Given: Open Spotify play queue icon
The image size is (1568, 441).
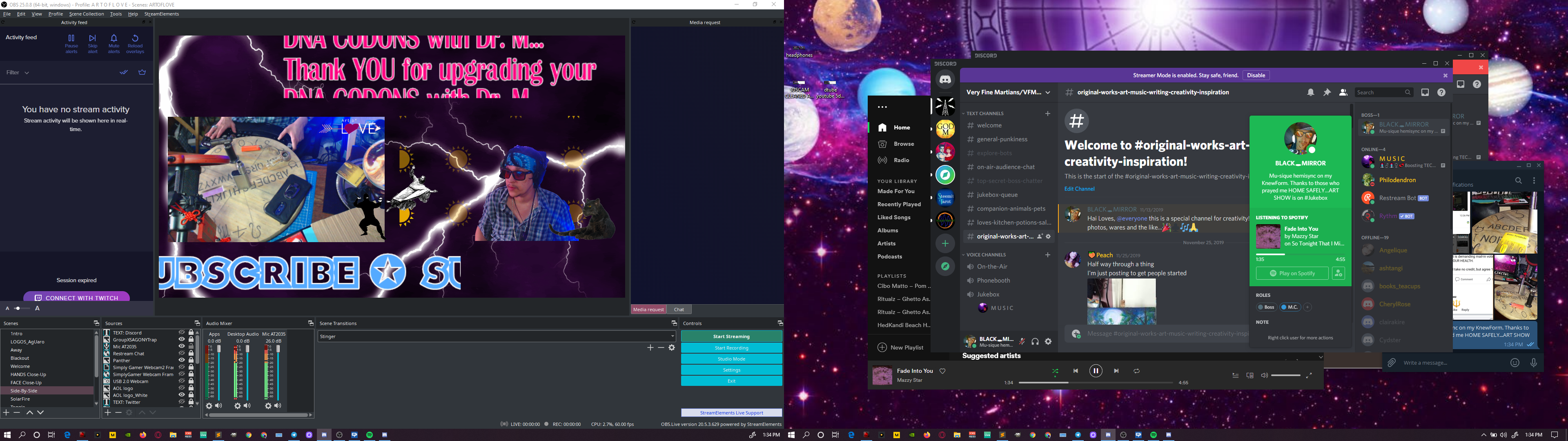Looking at the screenshot, I should [1235, 375].
